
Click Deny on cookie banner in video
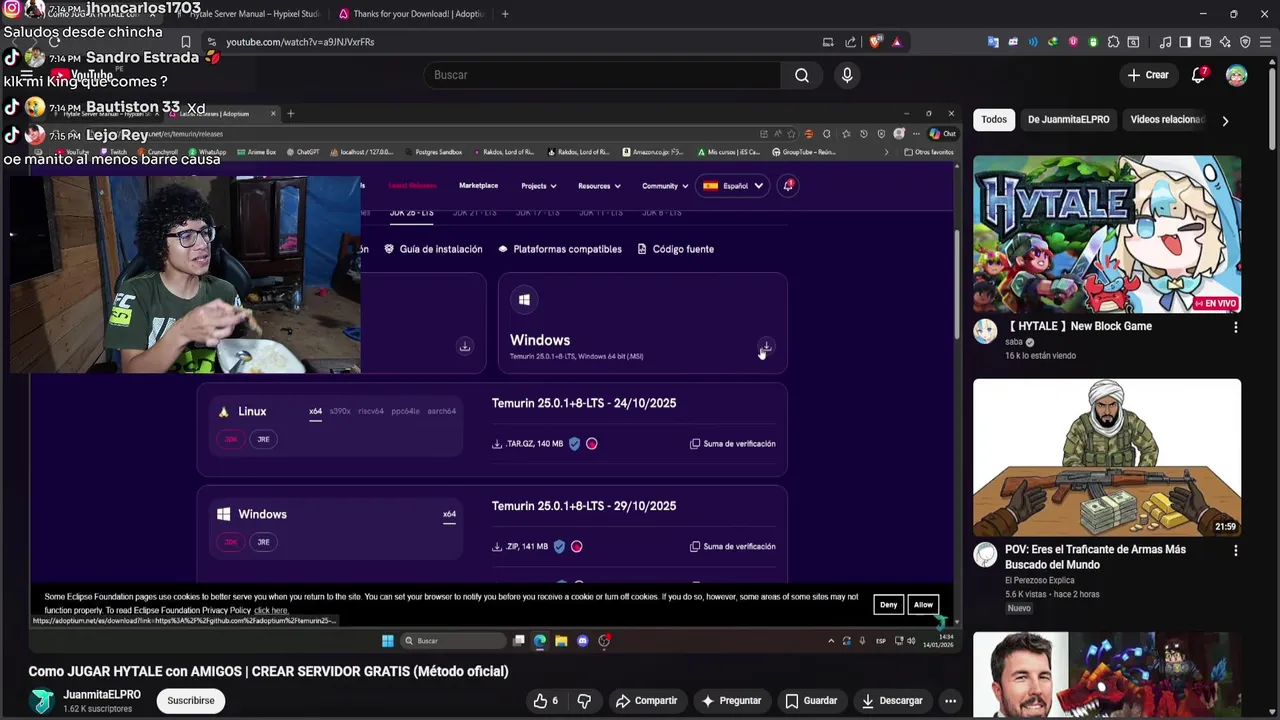tap(888, 605)
